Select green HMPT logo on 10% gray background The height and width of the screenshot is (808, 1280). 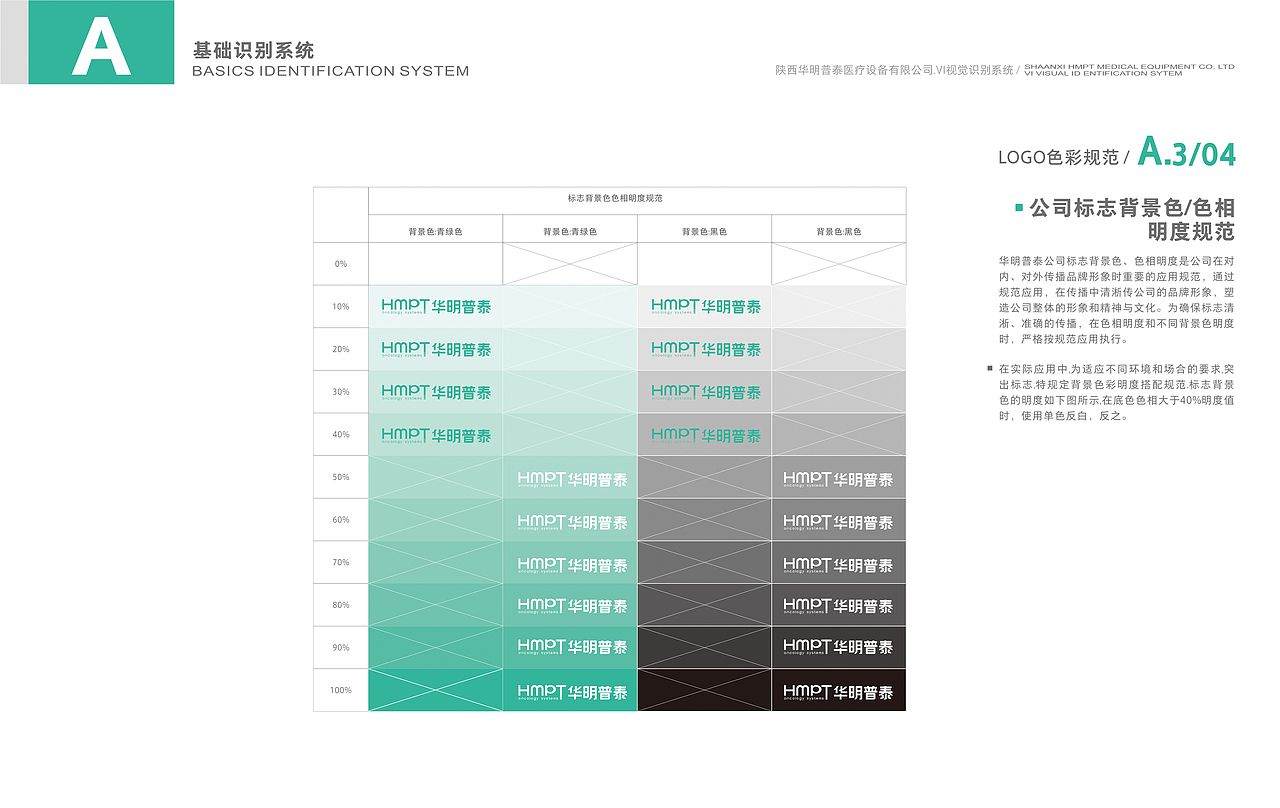click(706, 306)
